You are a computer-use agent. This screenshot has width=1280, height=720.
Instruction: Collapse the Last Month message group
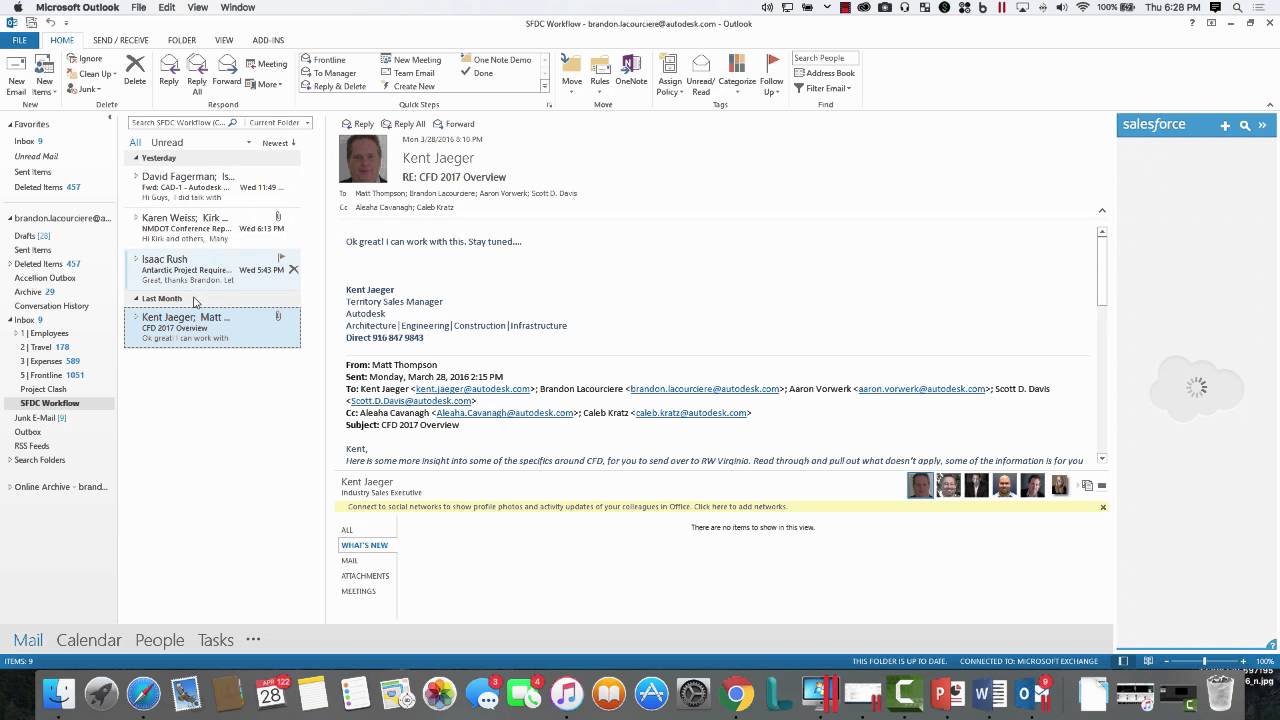point(137,299)
